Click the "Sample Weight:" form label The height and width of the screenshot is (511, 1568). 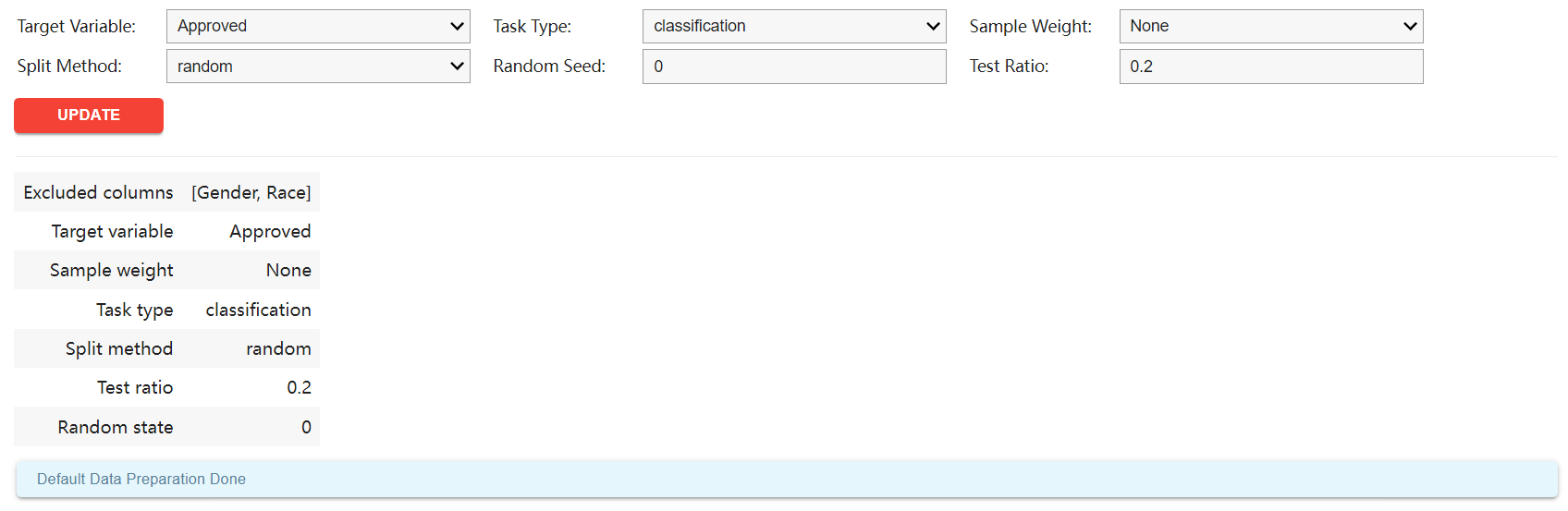tap(1030, 27)
